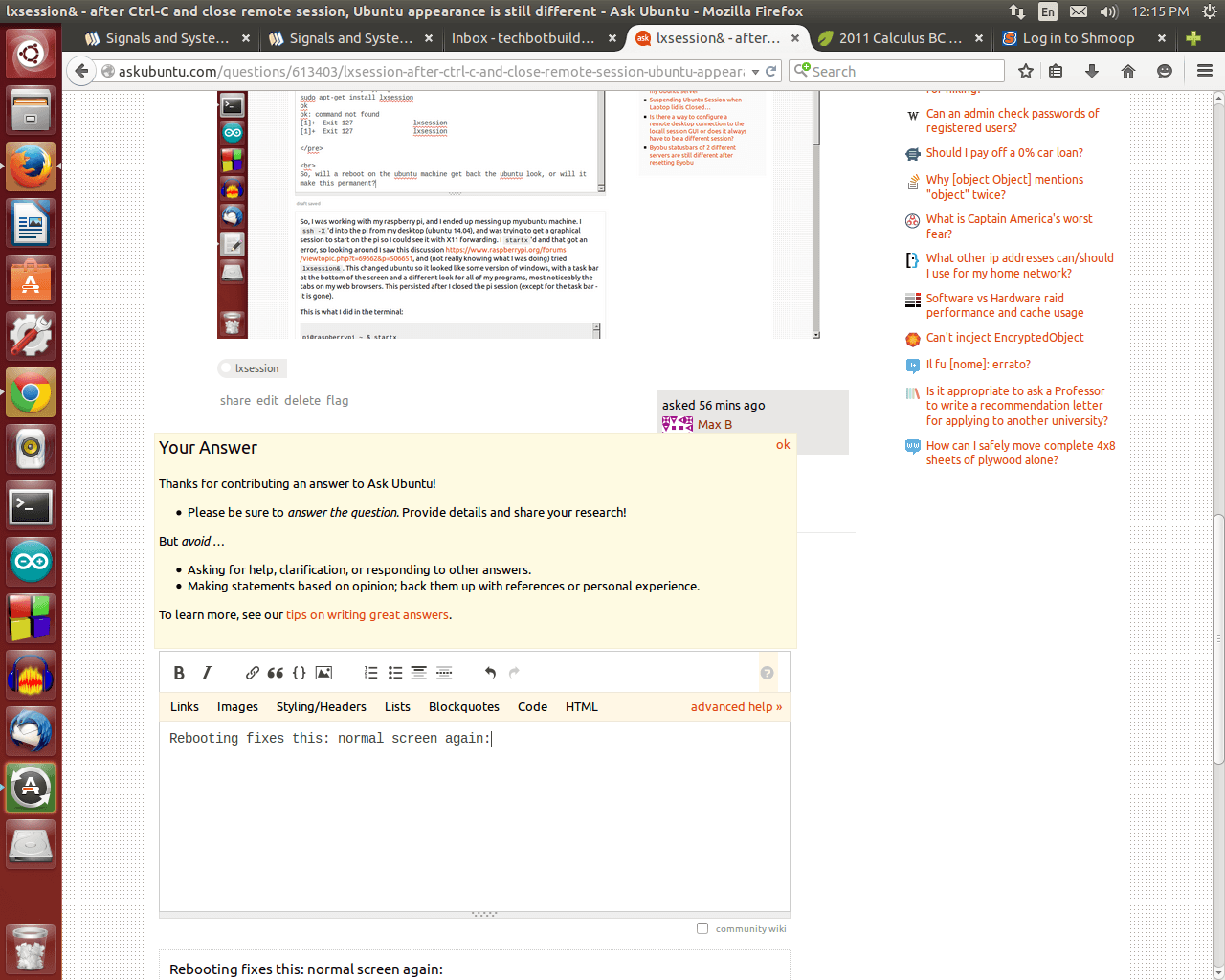The width and height of the screenshot is (1225, 980).
Task: Insert image using editor toolbar
Action: click(323, 673)
